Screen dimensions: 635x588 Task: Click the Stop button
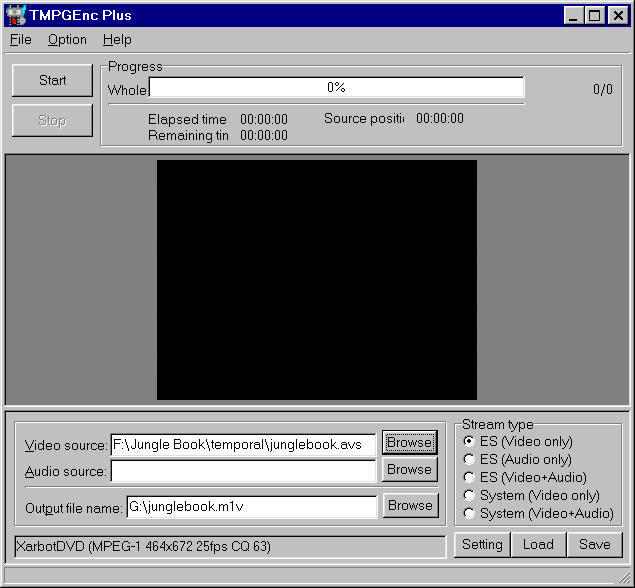coord(52,120)
